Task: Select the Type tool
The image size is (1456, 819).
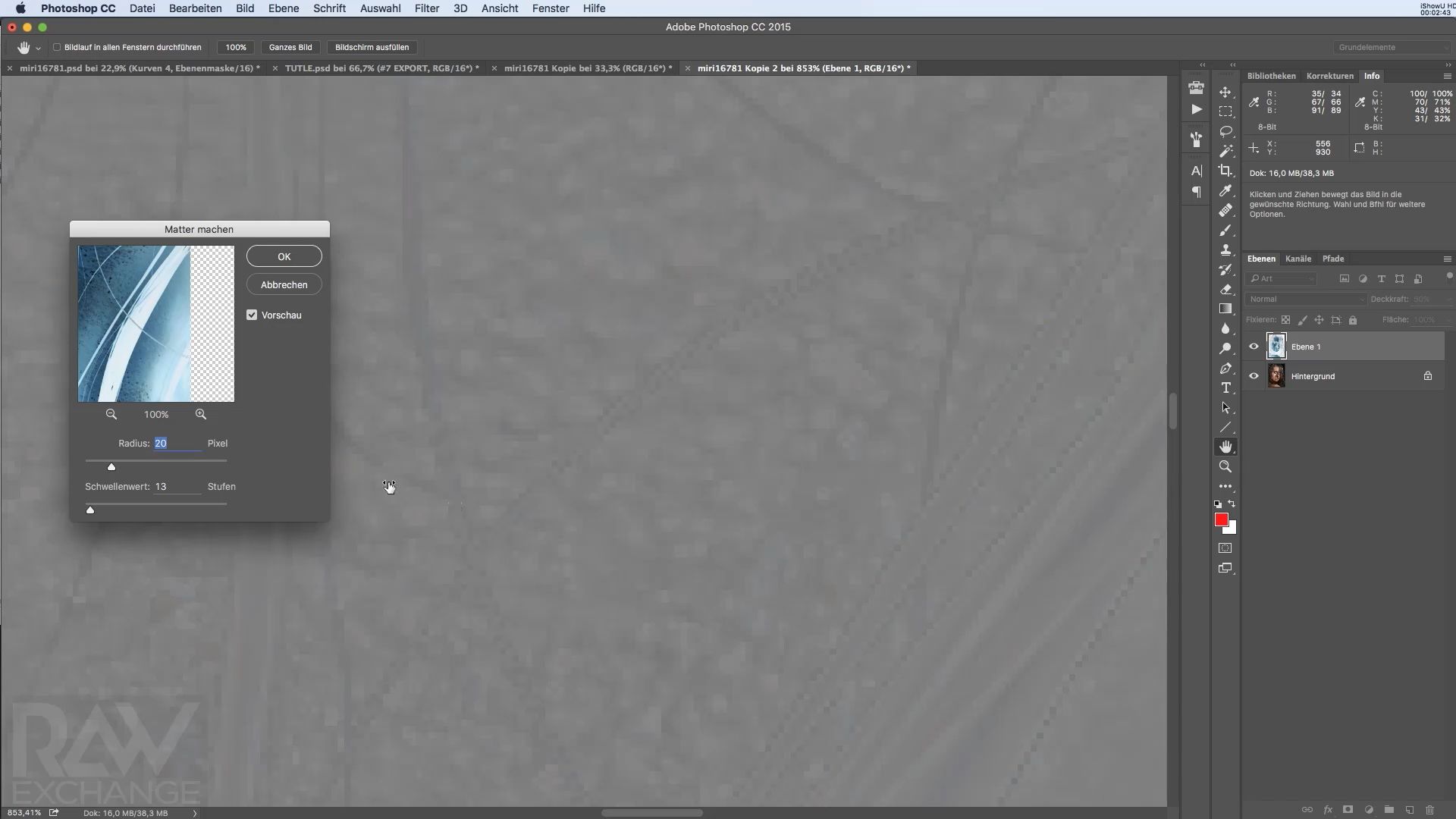Action: (x=1225, y=388)
